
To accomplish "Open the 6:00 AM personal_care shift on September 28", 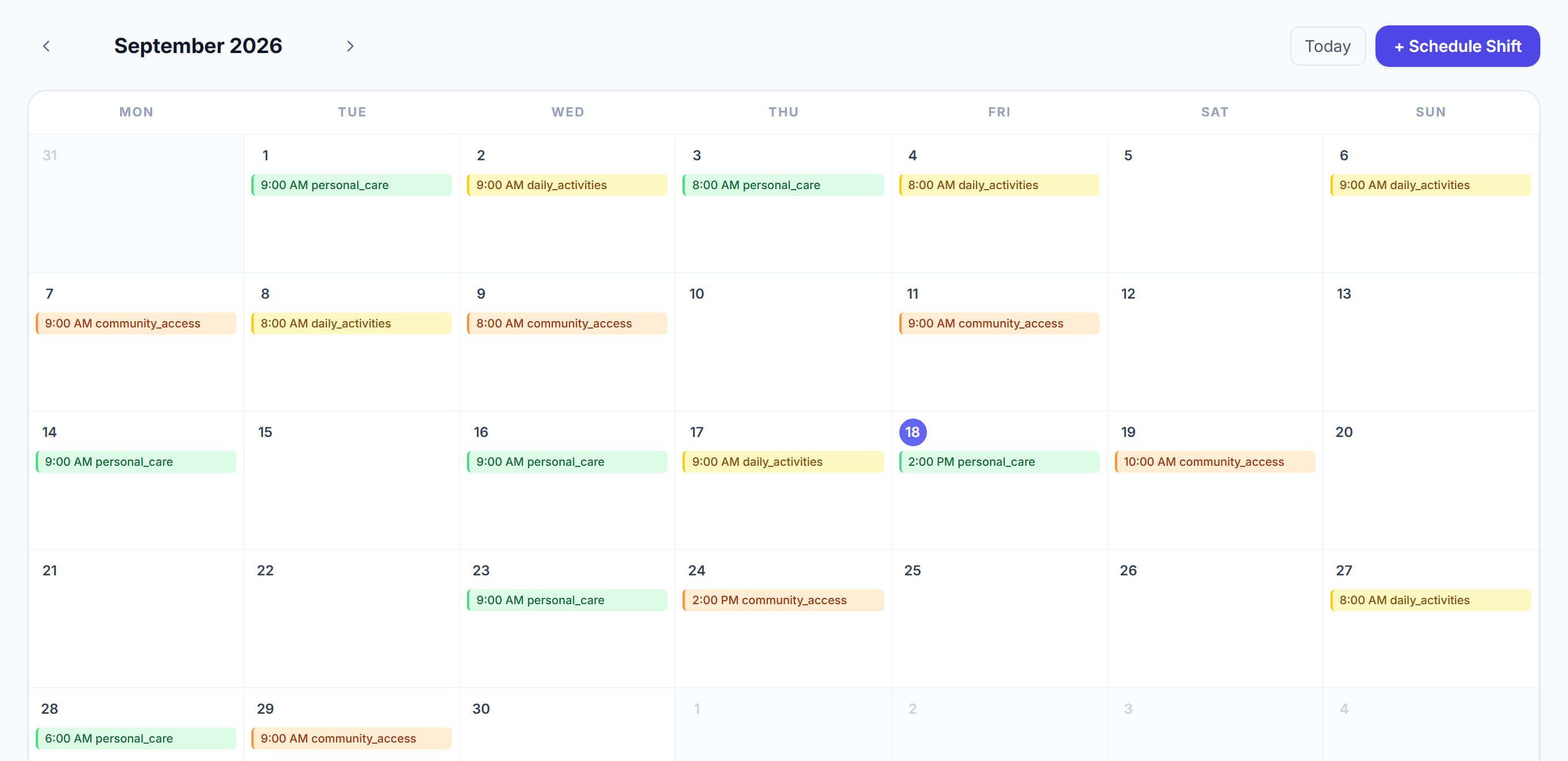I will pyautogui.click(x=135, y=738).
